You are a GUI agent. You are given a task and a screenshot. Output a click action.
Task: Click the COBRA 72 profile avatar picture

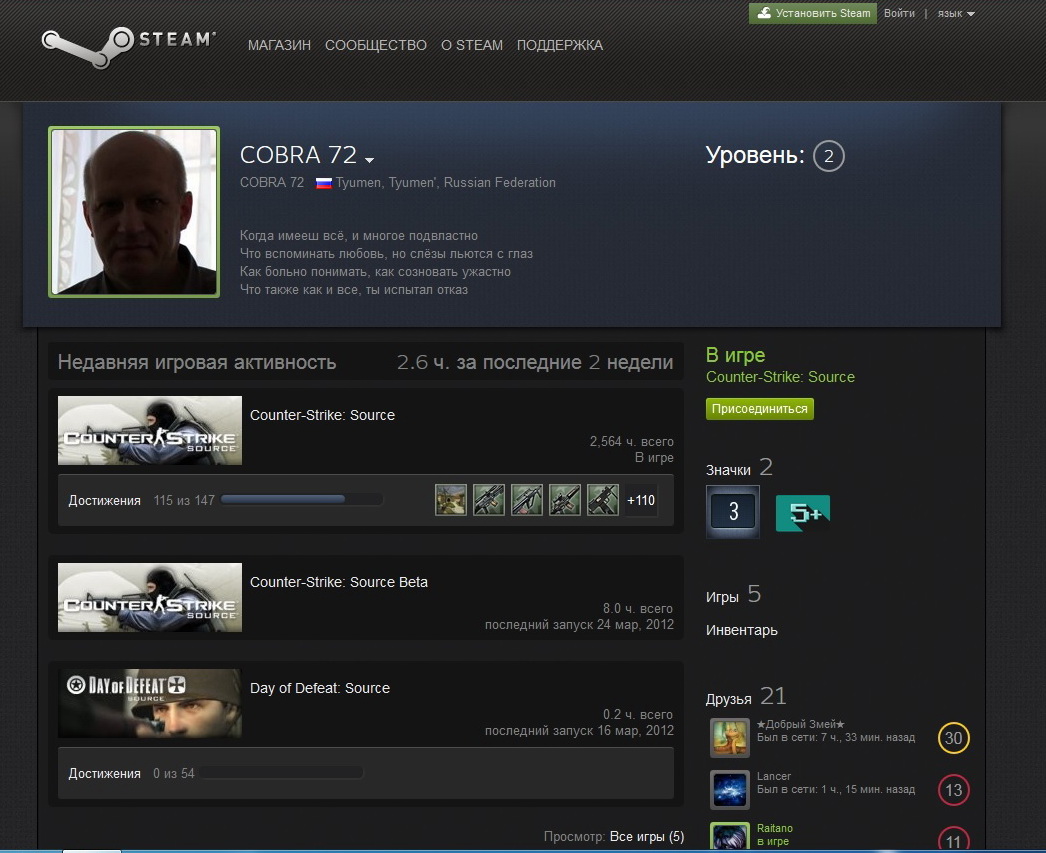134,212
